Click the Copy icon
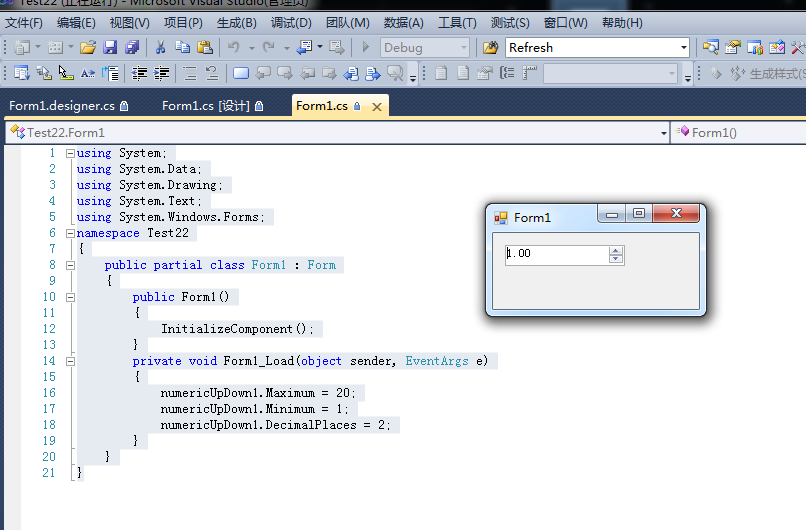Image resolution: width=806 pixels, height=530 pixels. click(x=182, y=48)
